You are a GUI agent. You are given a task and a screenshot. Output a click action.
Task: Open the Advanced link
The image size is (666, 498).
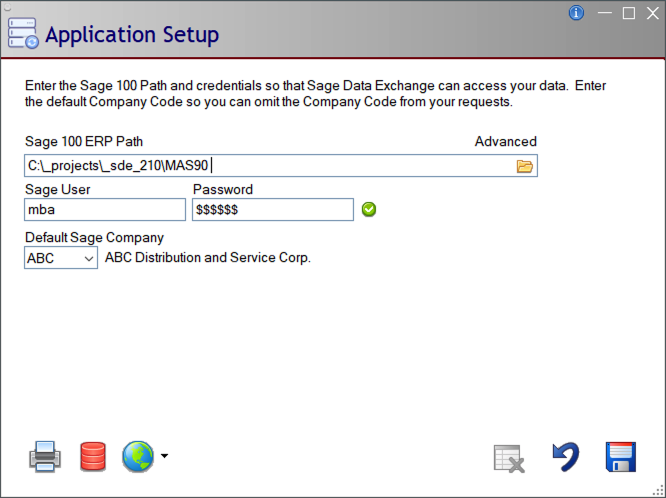click(505, 142)
